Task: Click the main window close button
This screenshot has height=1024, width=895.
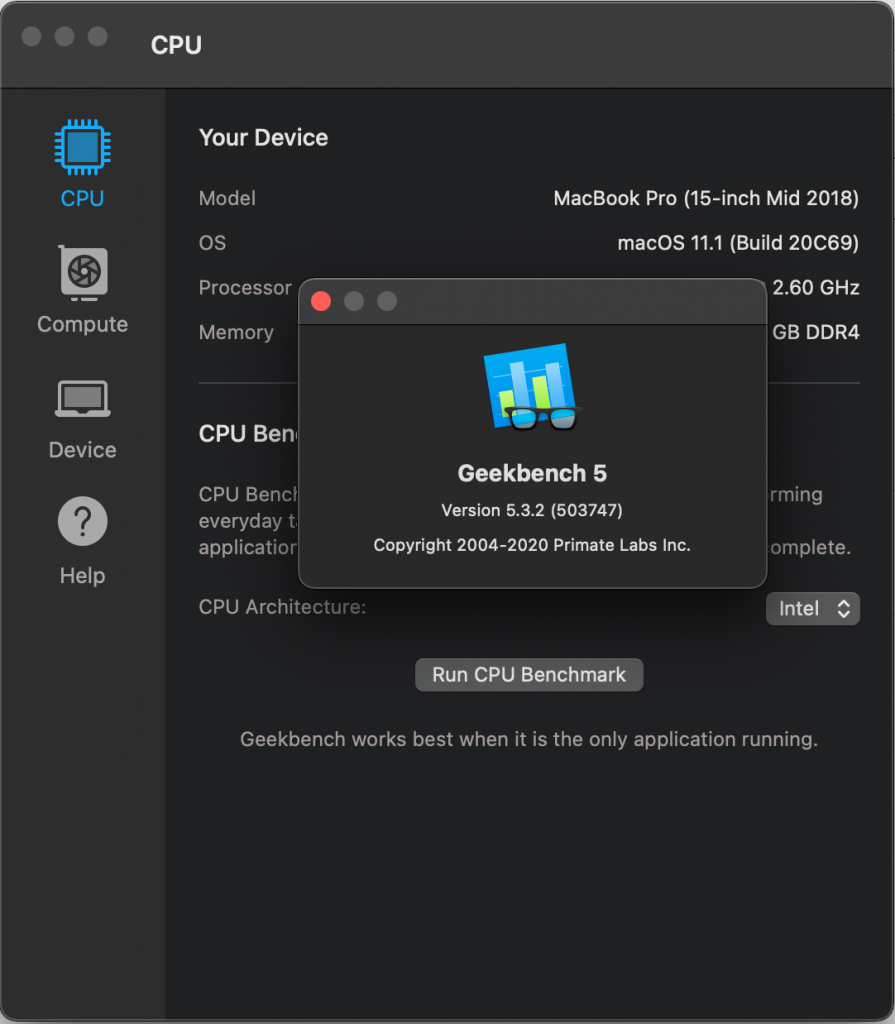Action: [31, 37]
